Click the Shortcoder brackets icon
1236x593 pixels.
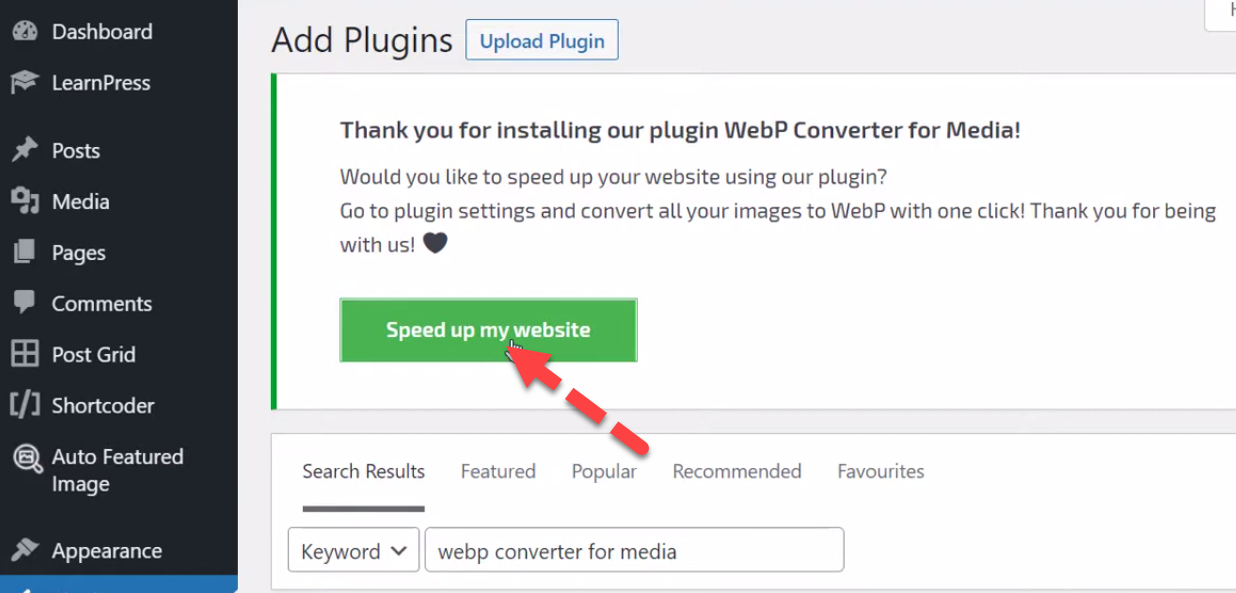[24, 405]
